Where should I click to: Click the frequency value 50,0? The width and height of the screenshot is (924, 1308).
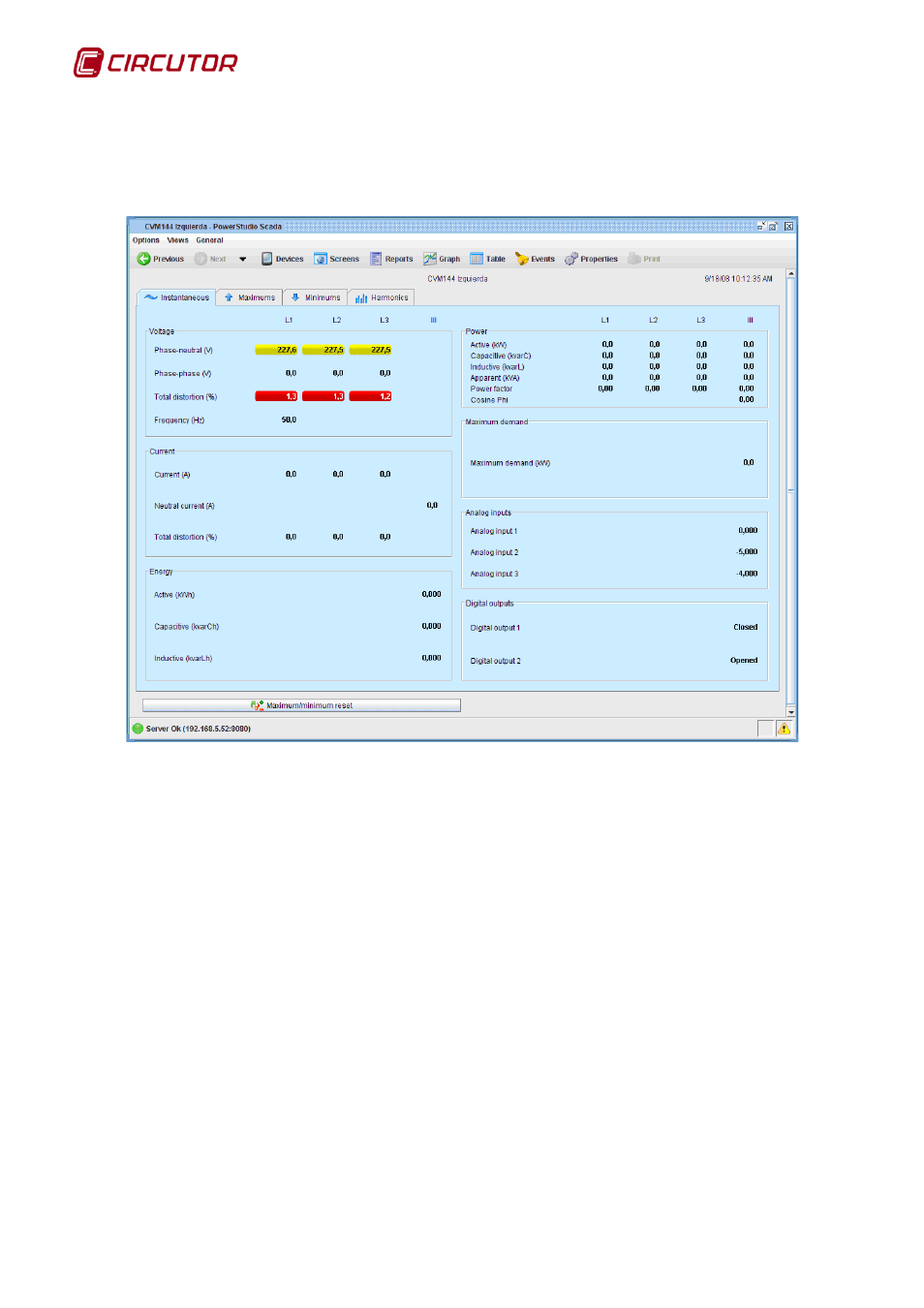pos(289,420)
